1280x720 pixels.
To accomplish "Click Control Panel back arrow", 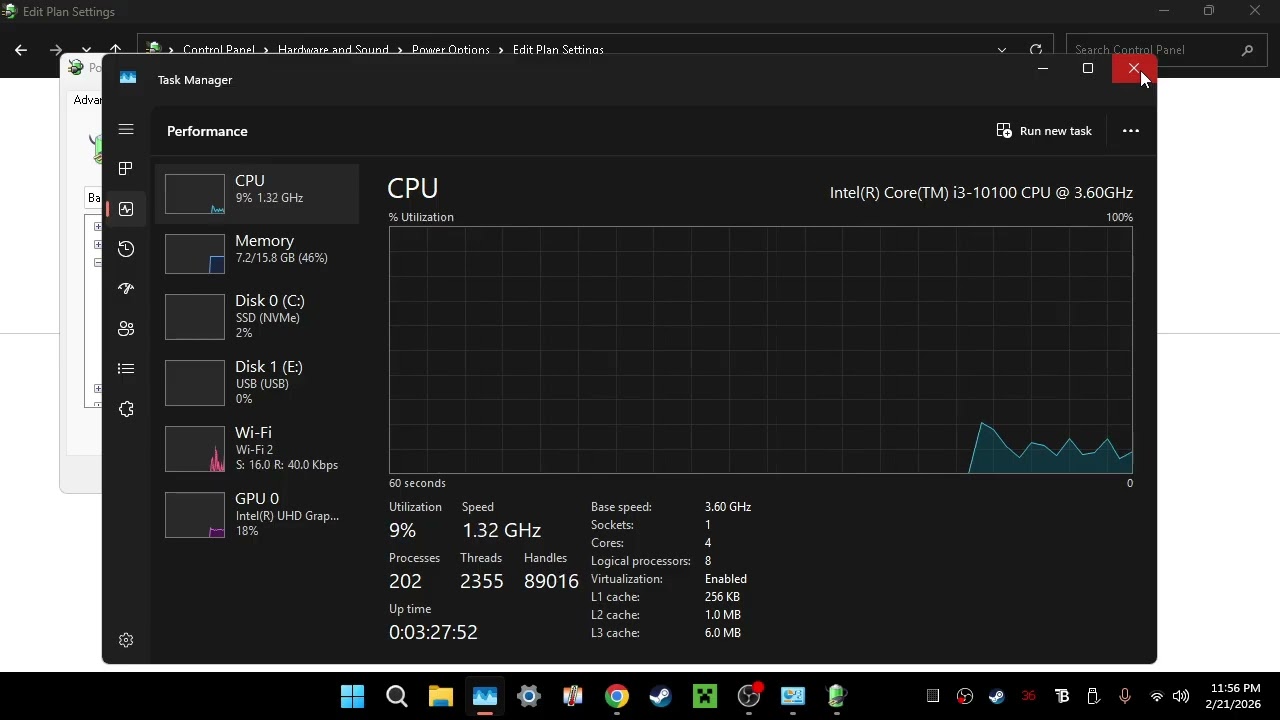I will (x=21, y=50).
